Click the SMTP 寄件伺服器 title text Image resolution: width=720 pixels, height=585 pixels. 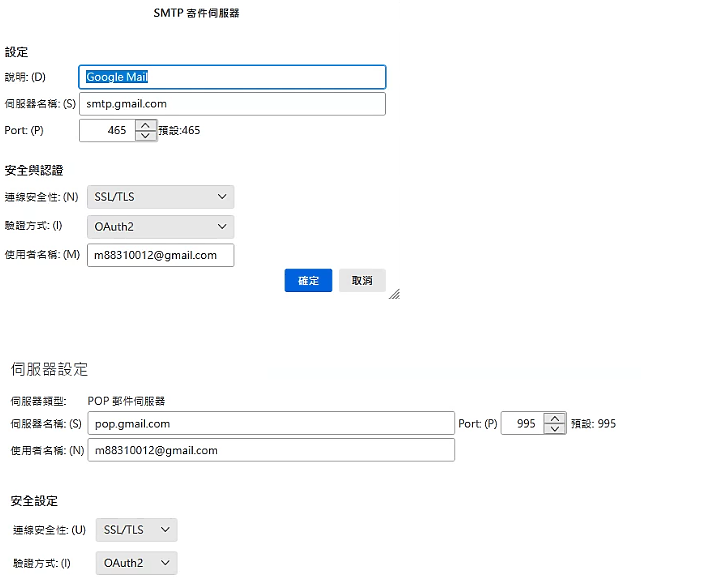point(197,13)
